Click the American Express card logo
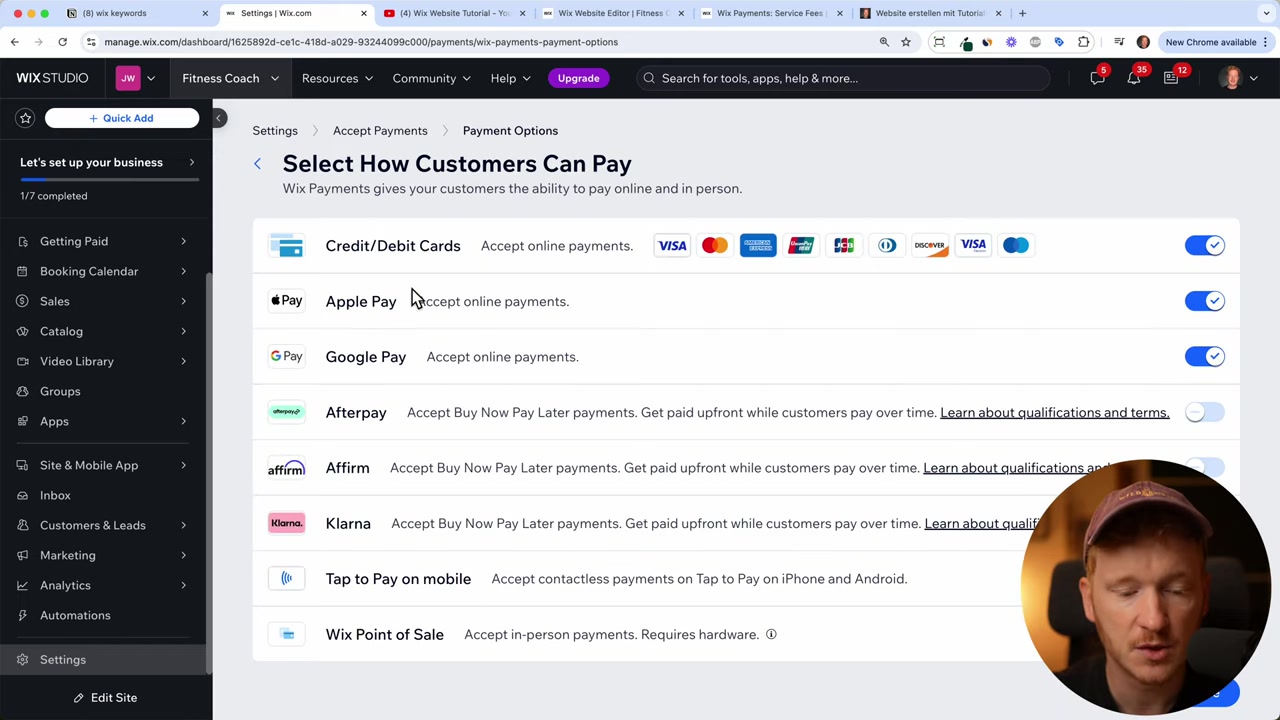 point(758,245)
